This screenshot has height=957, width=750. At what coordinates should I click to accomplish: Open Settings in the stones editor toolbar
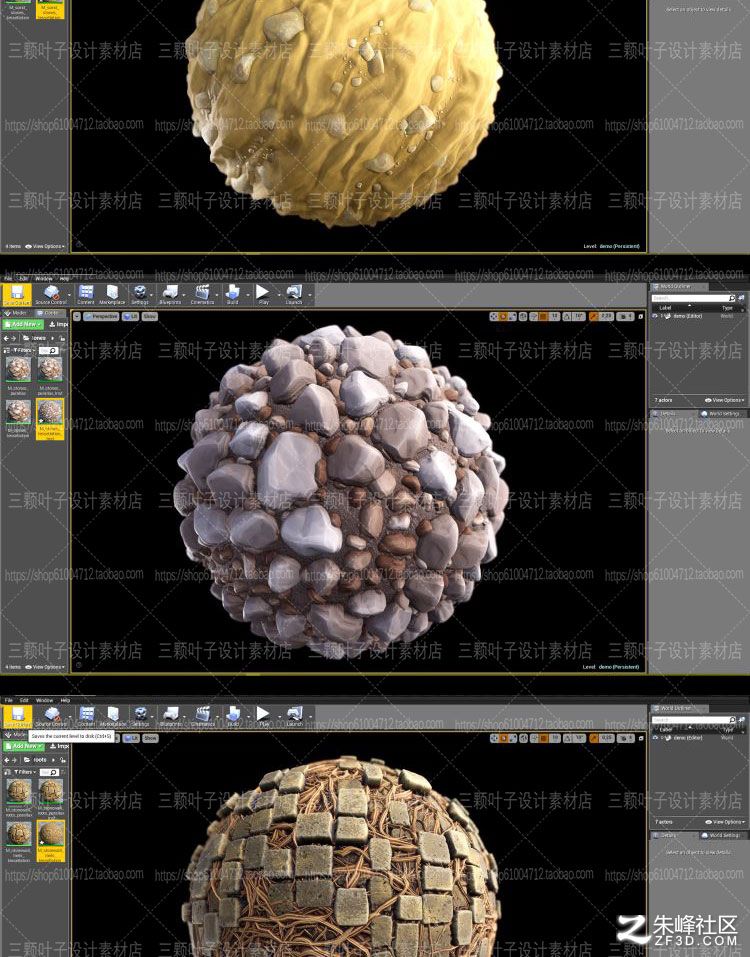click(x=140, y=295)
